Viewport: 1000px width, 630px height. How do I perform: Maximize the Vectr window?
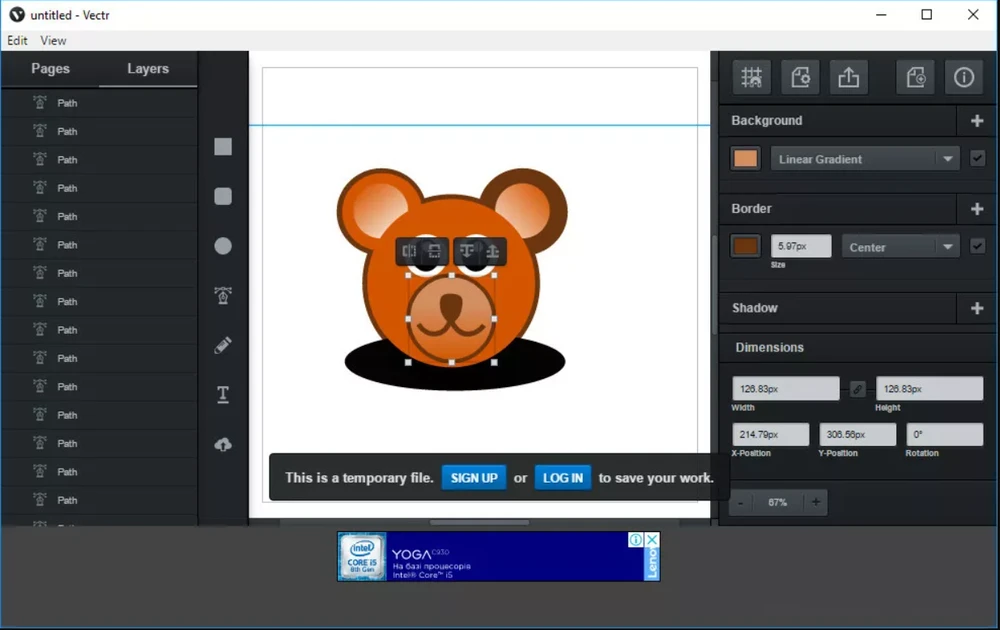click(x=927, y=15)
